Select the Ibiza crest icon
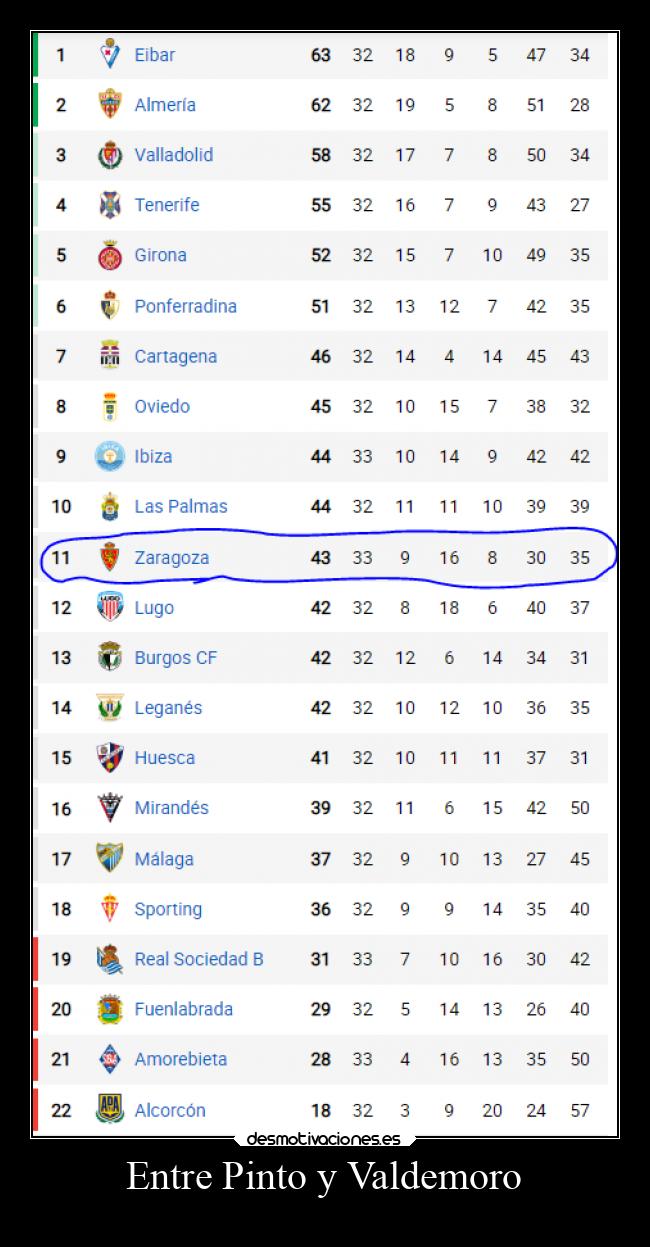This screenshot has width=650, height=1247. pyautogui.click(x=109, y=456)
